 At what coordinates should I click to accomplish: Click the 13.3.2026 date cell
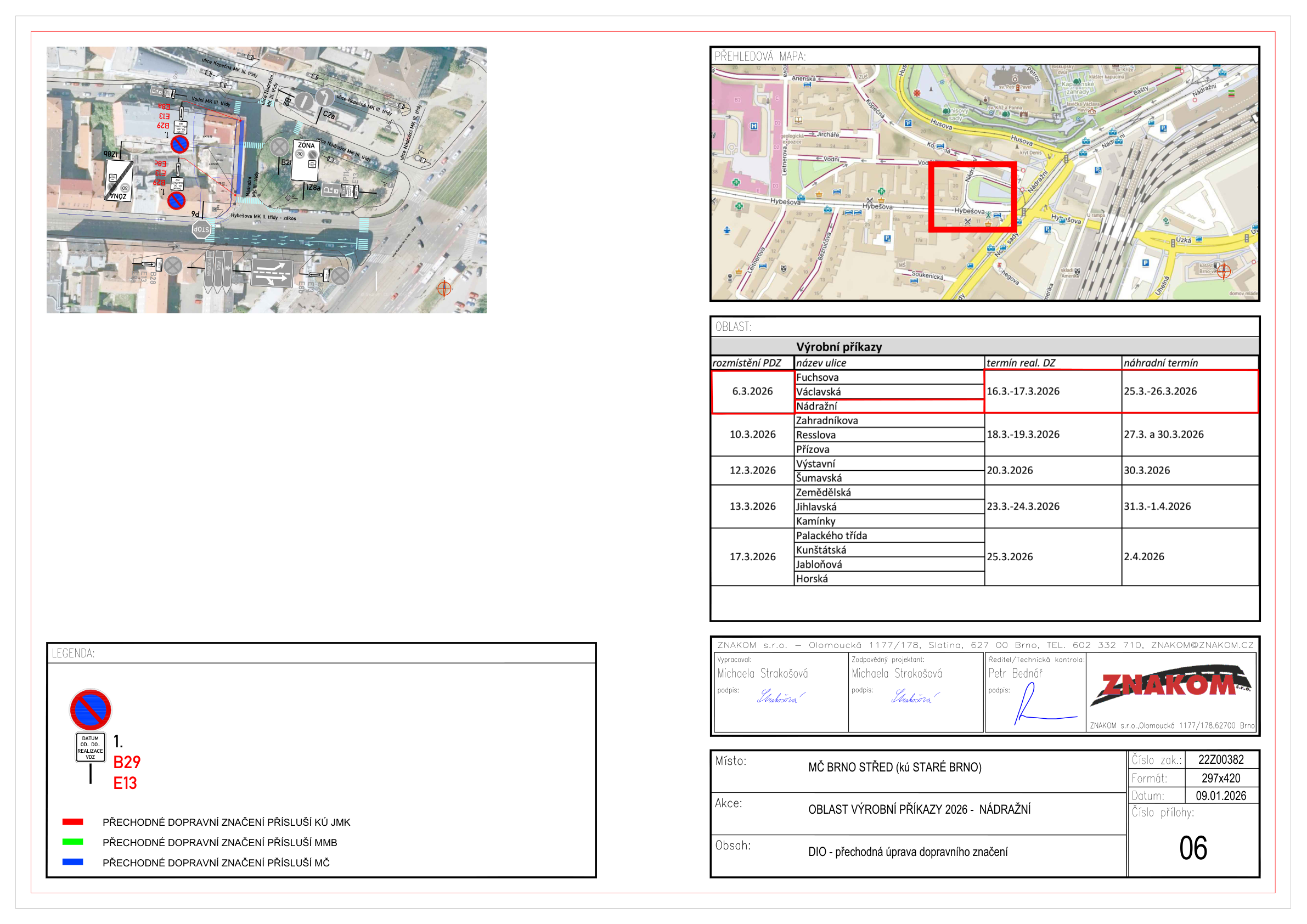[x=753, y=506]
